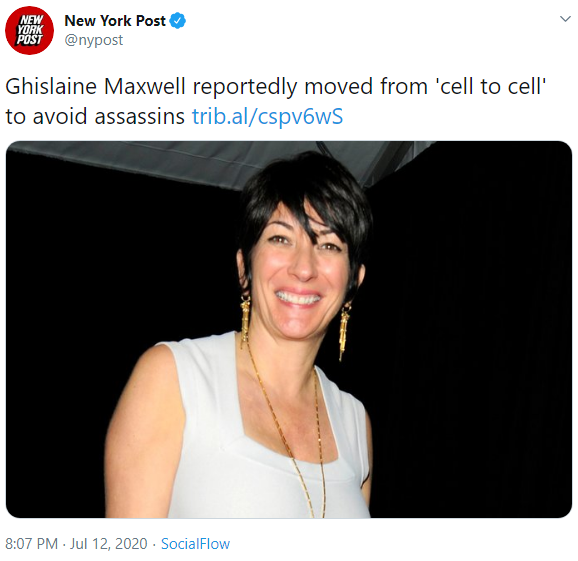Show more actions via top-right caret
Viewport: 578px width, 561px height.
(565, 18)
